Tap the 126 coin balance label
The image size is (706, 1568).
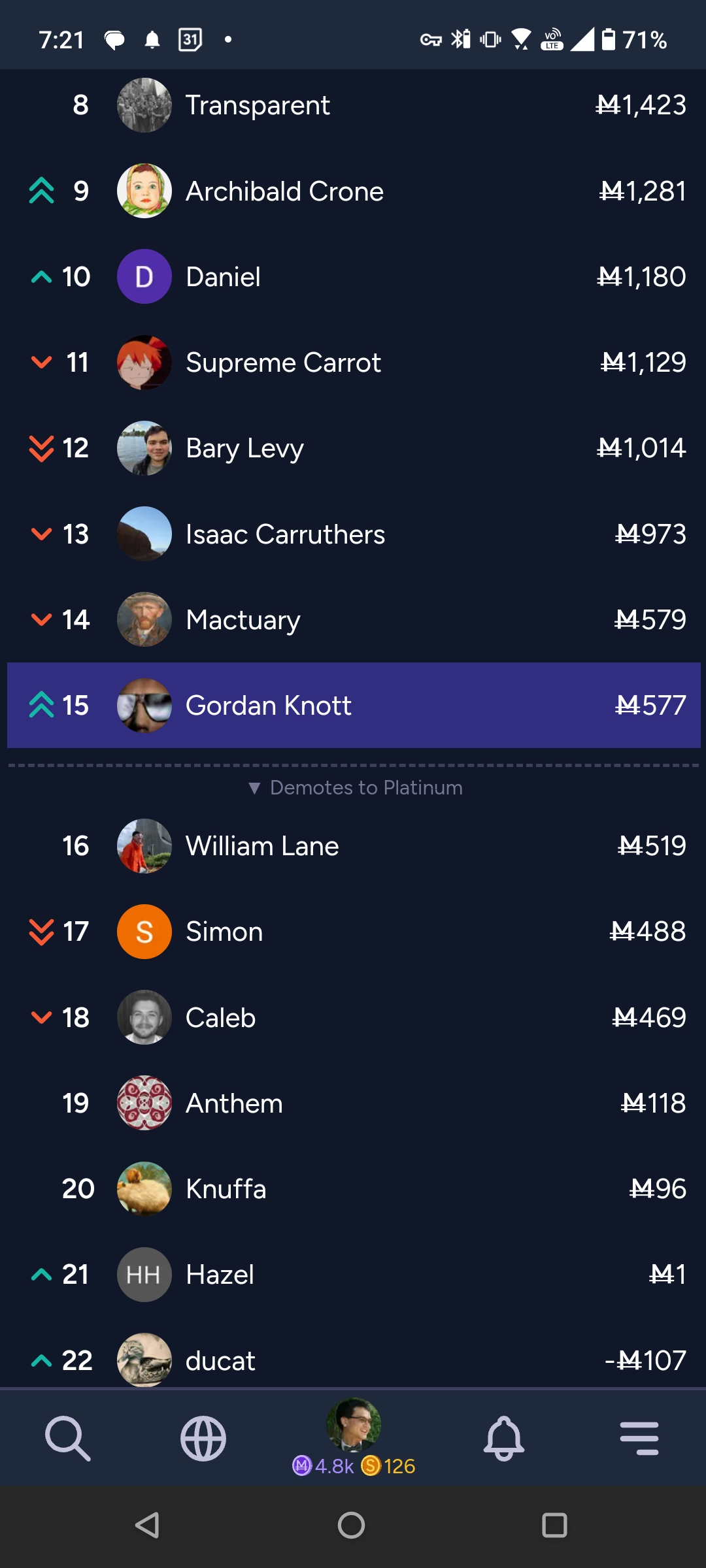tap(389, 1466)
